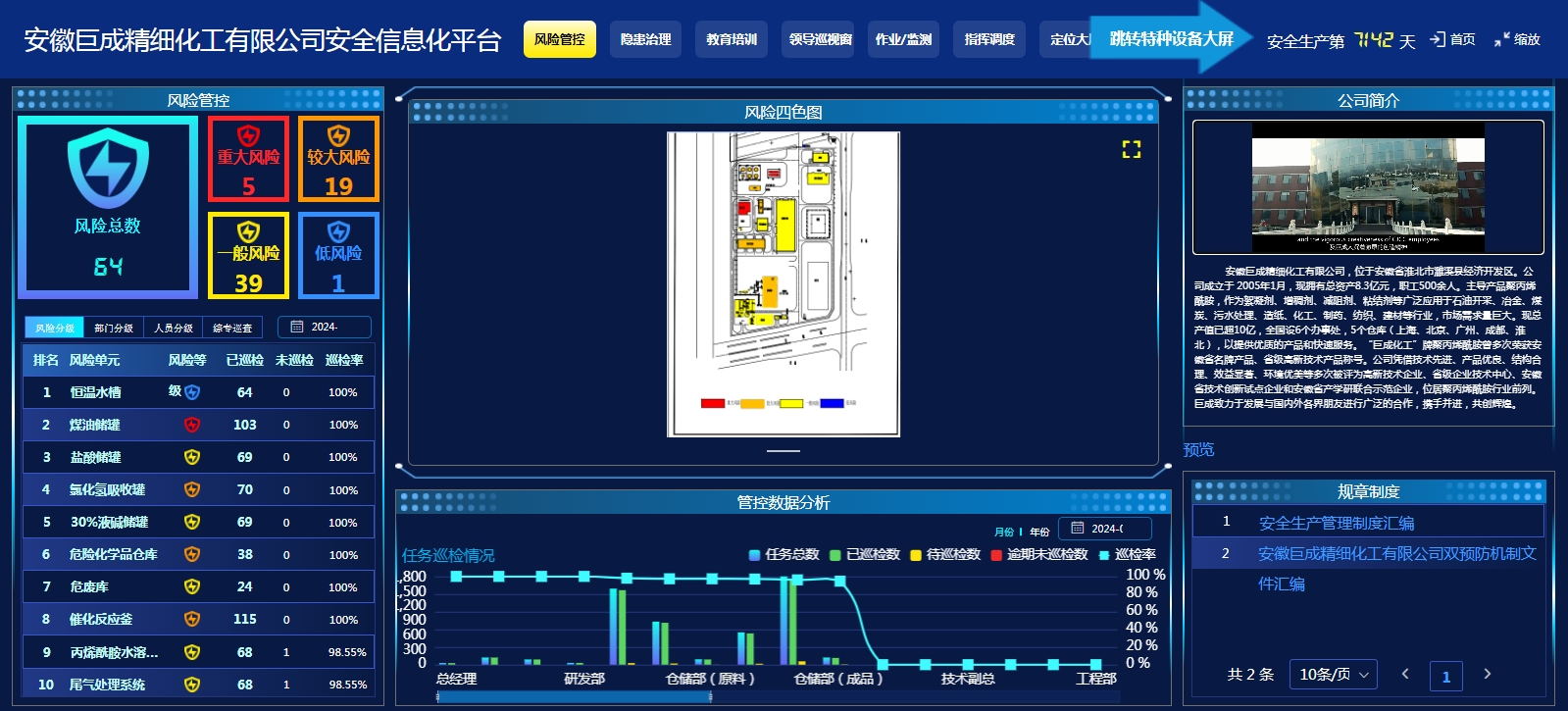Open the 10条/页 page size dropdown

[x=1334, y=674]
